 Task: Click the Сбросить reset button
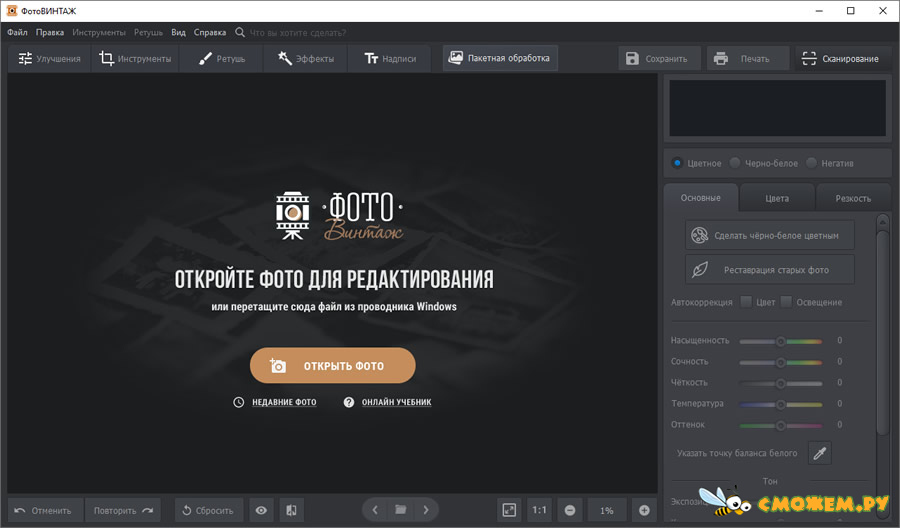[208, 510]
